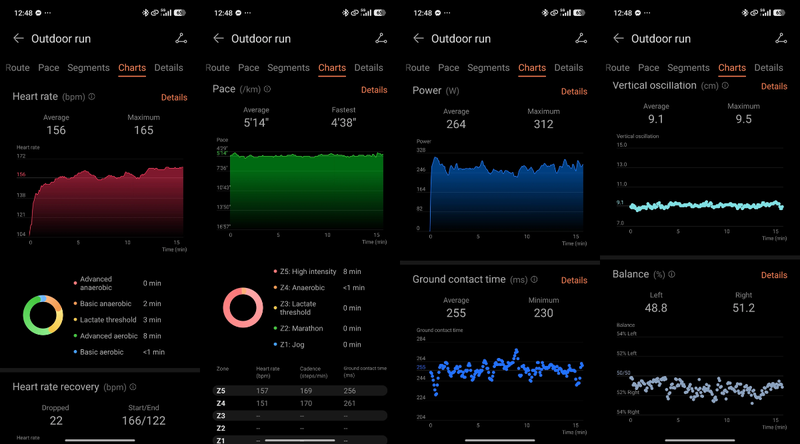Tap the notification dot icon beside 12:48 on Pace screen
This screenshot has height=444, width=800.
[238, 13]
